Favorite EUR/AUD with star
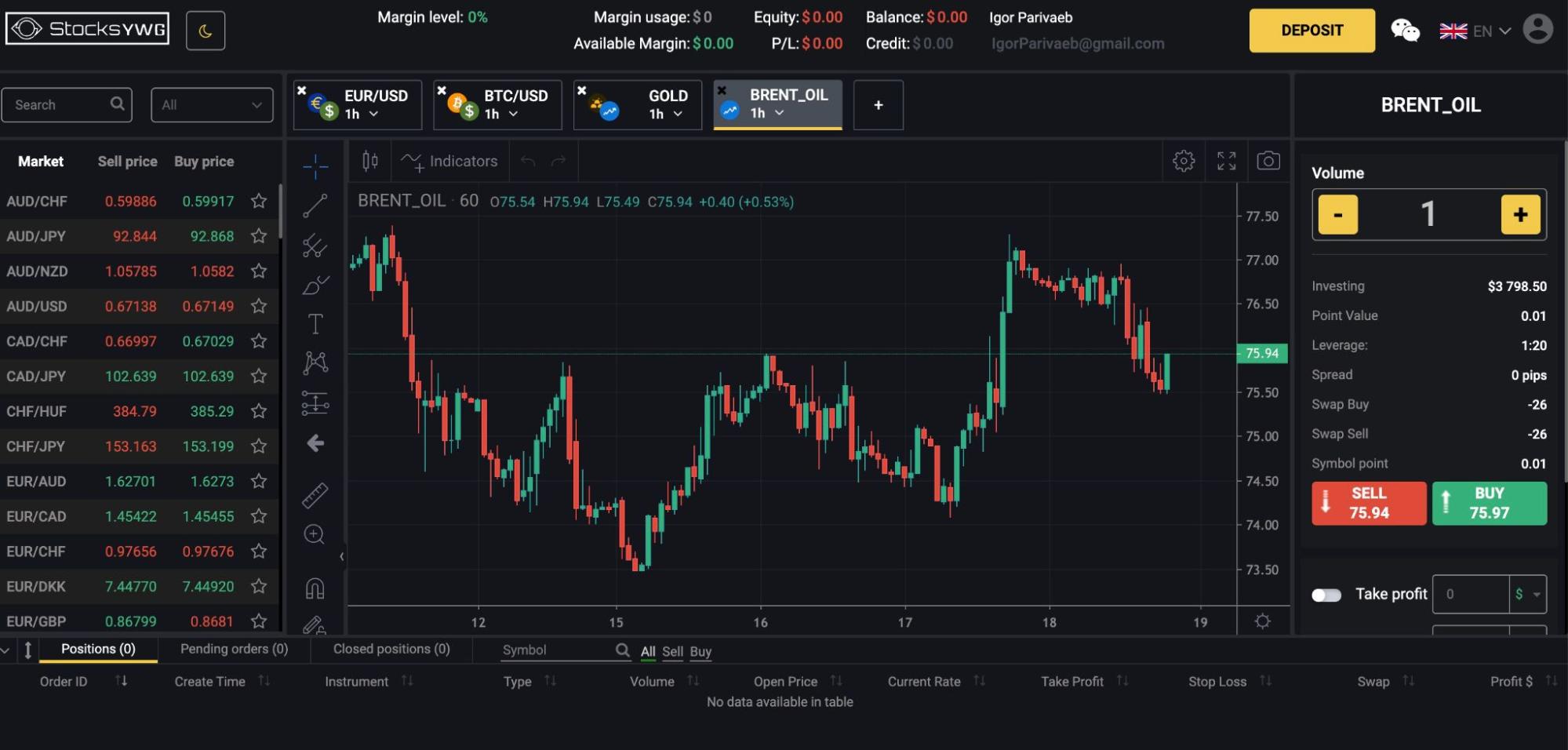The image size is (1568, 750). (x=259, y=481)
